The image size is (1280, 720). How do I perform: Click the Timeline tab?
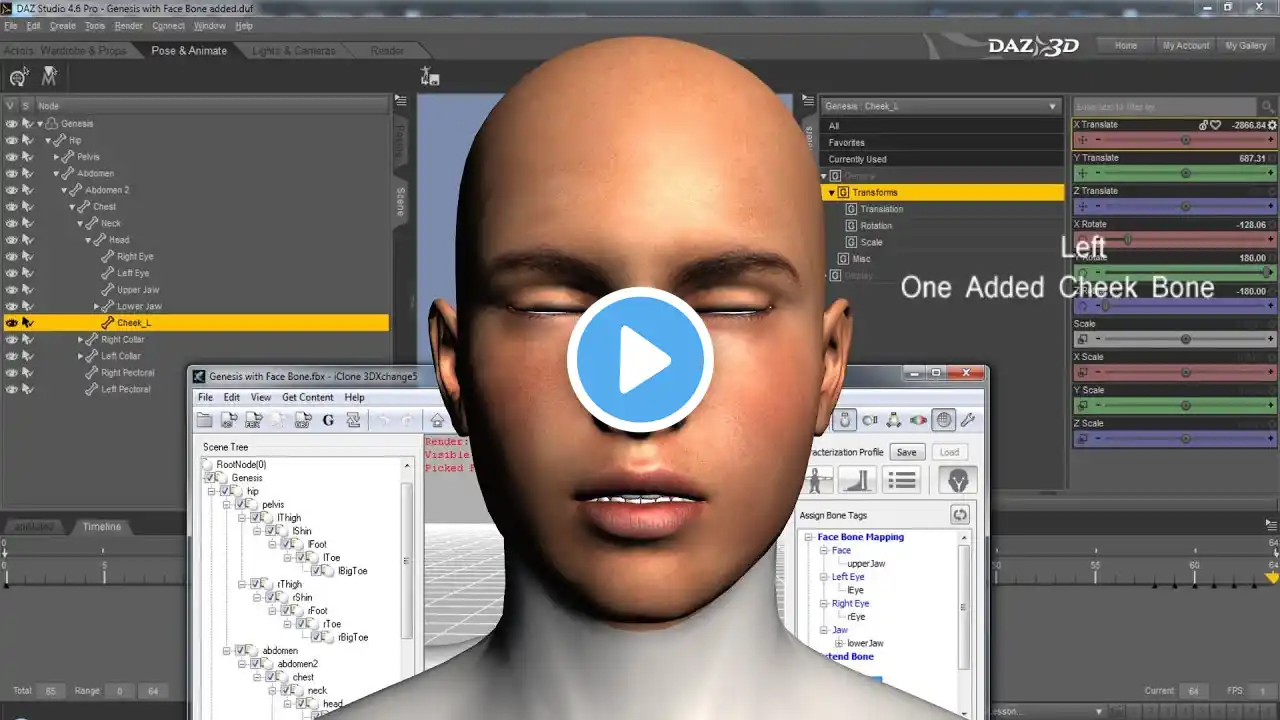(x=101, y=526)
